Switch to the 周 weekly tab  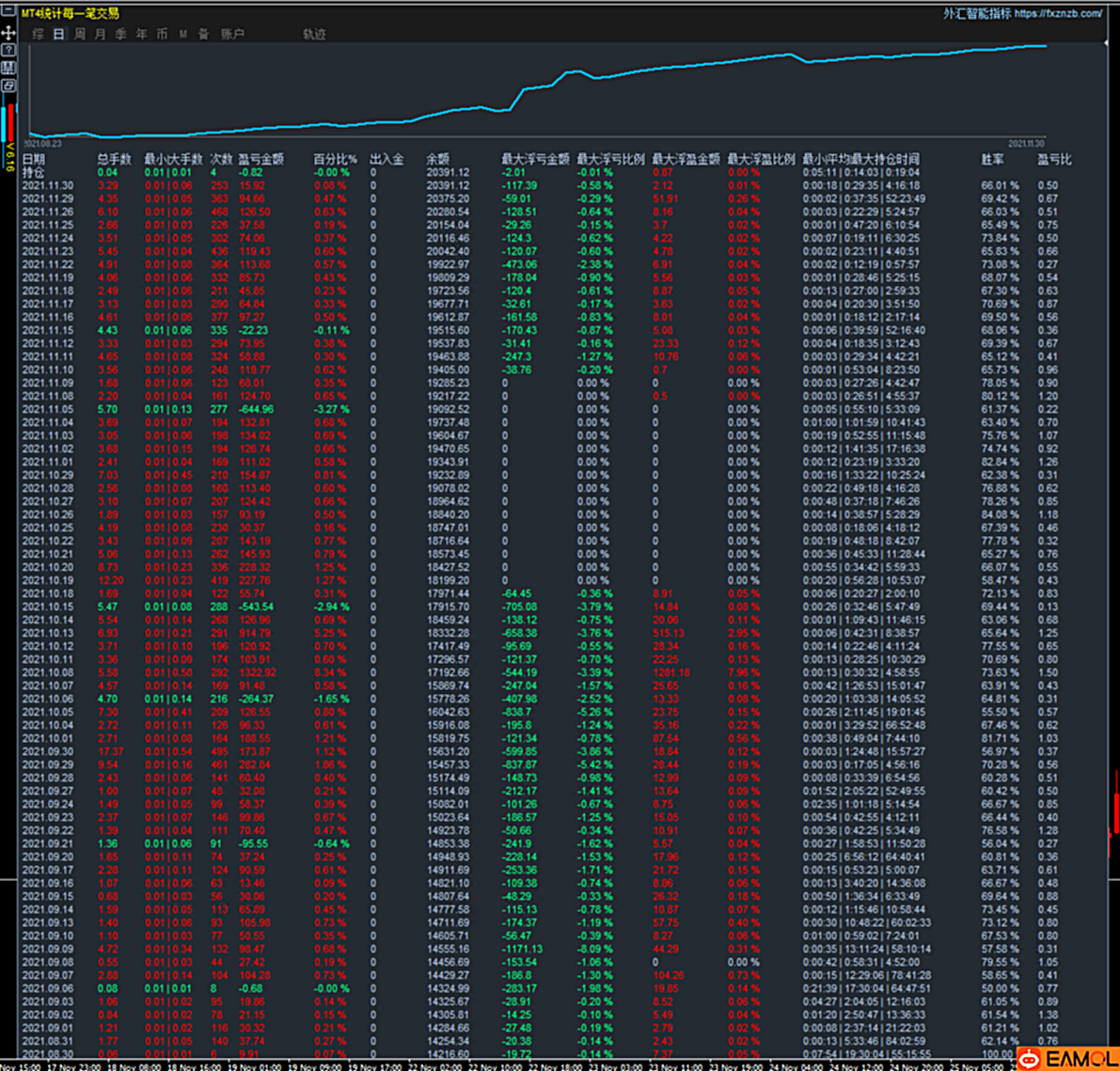(79, 34)
